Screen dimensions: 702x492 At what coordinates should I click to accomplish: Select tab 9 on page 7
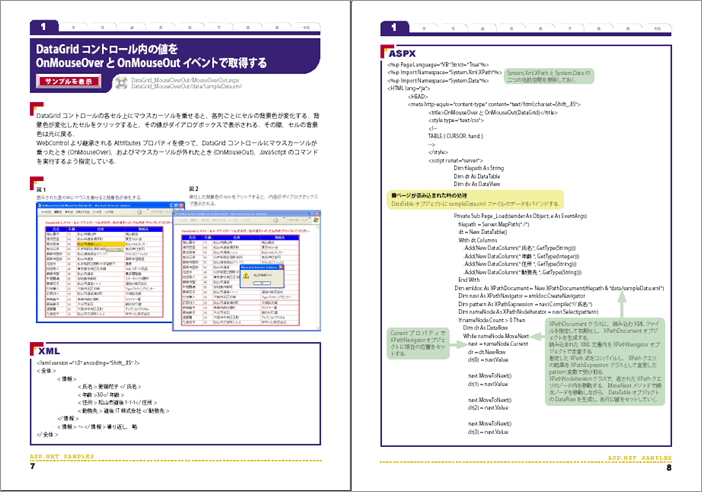point(277,27)
